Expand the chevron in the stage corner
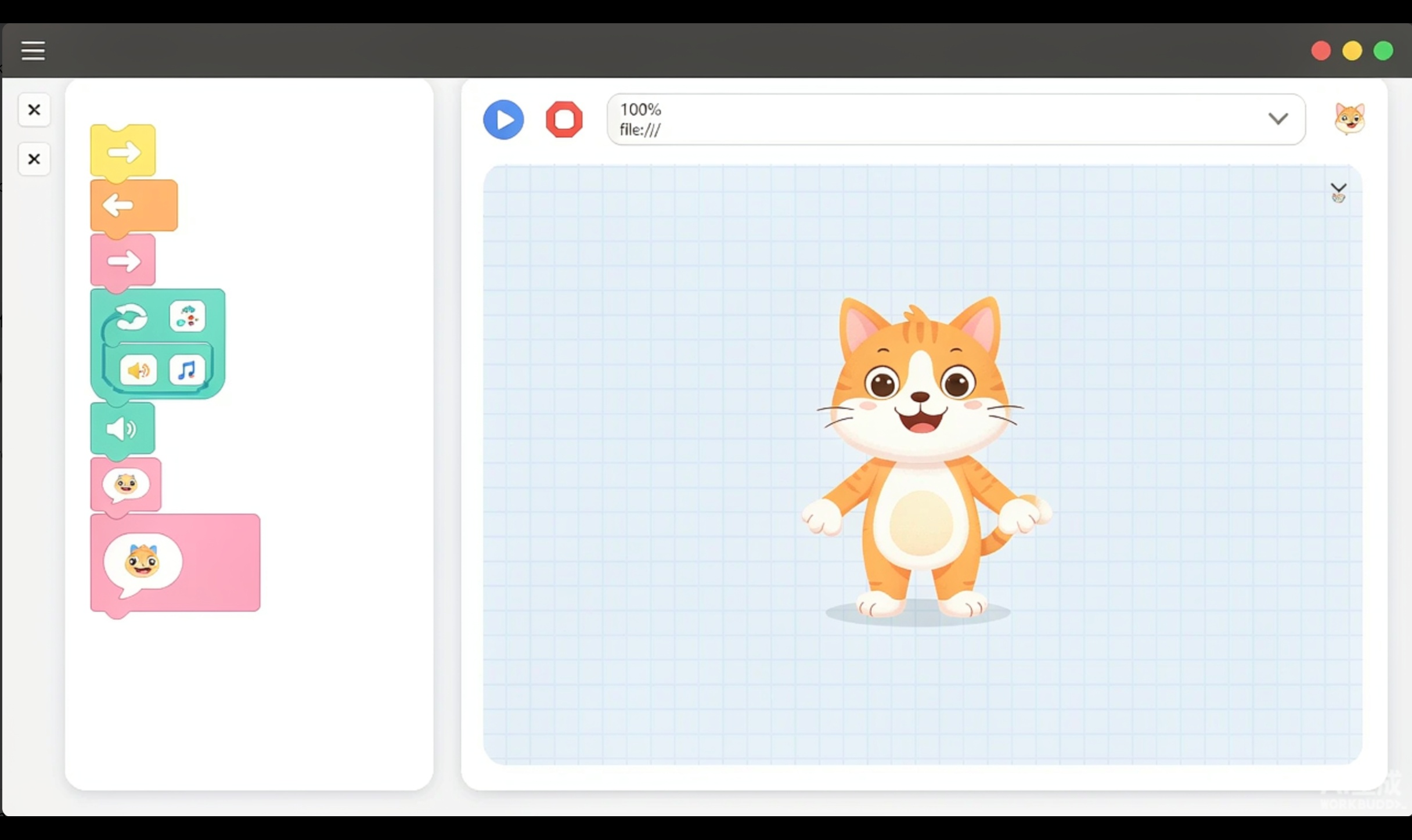The image size is (1412, 840). click(1338, 189)
